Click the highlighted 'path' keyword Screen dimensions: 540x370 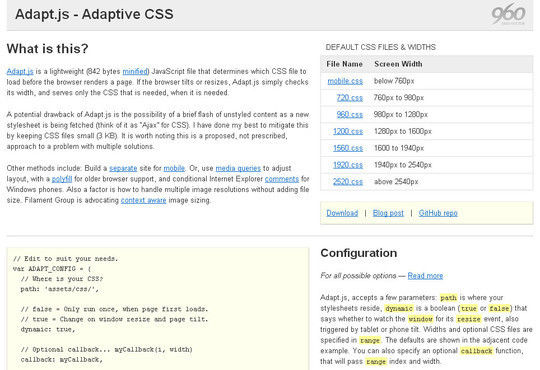(448, 298)
